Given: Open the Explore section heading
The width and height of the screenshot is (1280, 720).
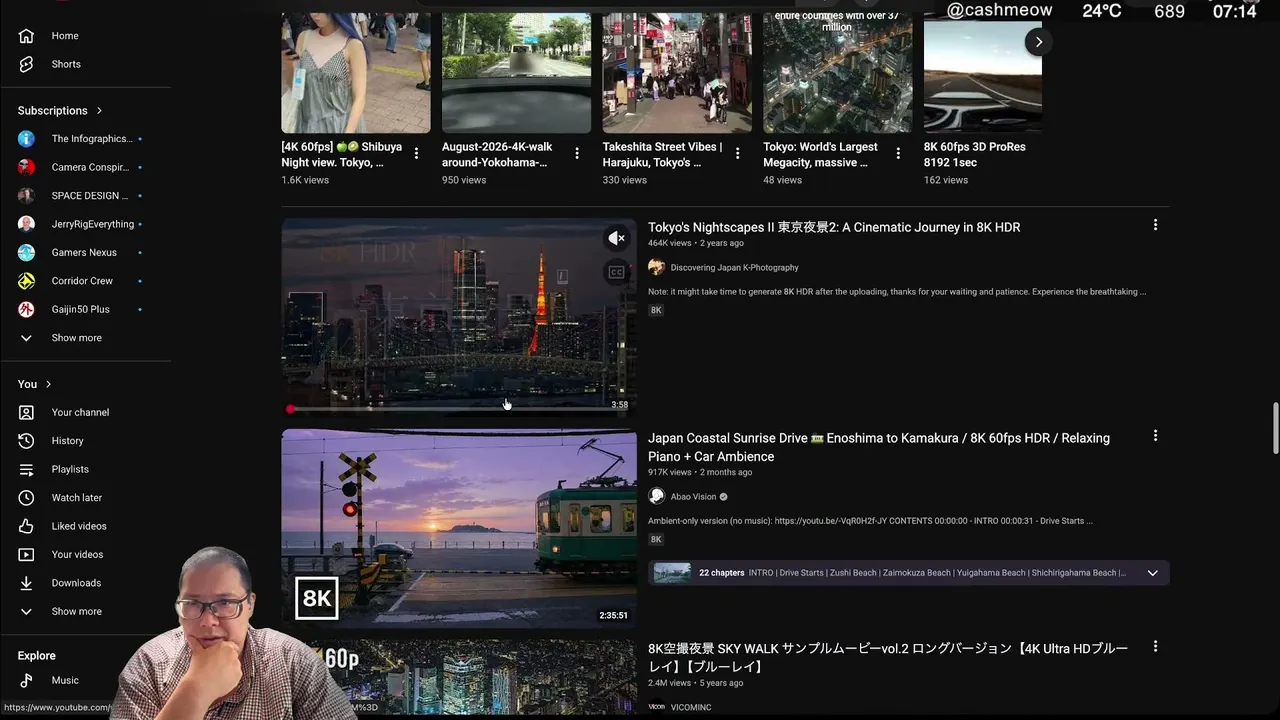Looking at the screenshot, I should coord(37,656).
